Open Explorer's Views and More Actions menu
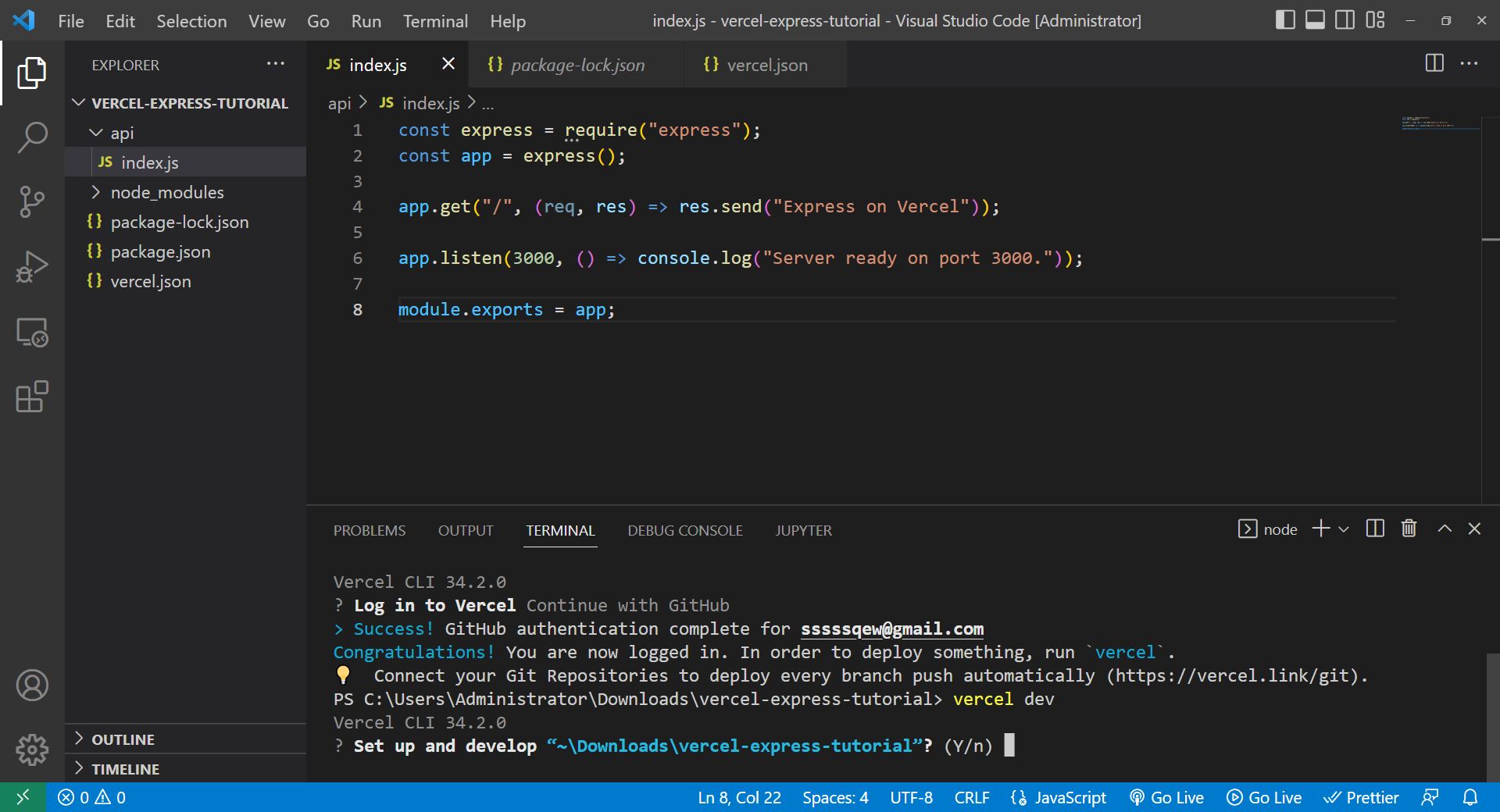This screenshot has height=812, width=1500. (275, 64)
